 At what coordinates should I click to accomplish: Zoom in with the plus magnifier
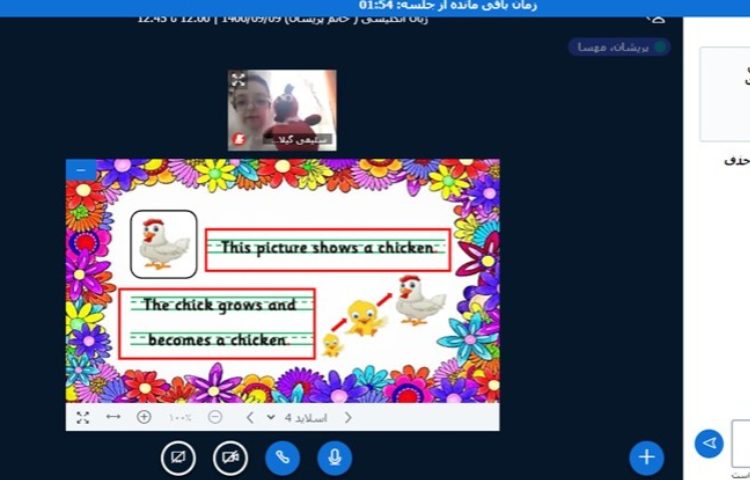coord(144,417)
